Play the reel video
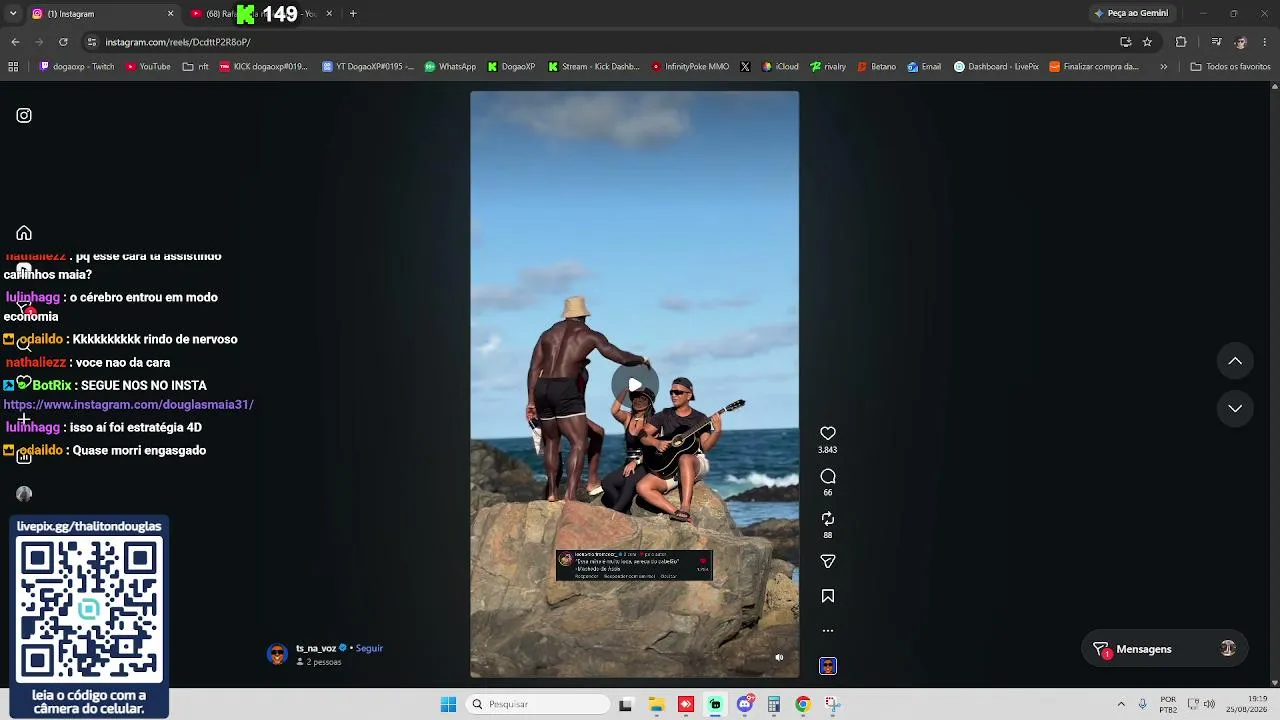The height and width of the screenshot is (720, 1280). (635, 385)
